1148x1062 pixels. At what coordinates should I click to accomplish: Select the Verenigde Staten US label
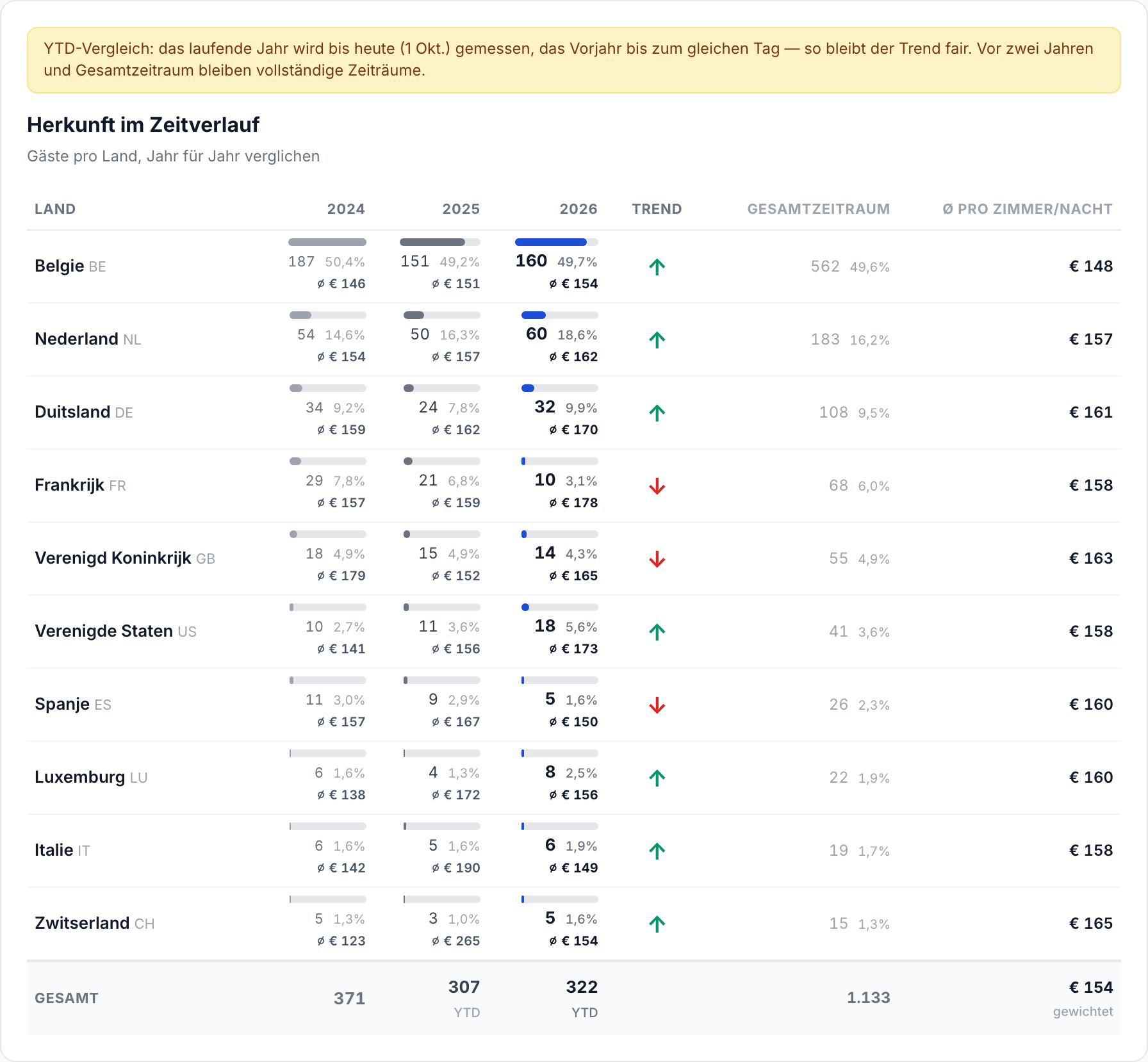coord(115,631)
